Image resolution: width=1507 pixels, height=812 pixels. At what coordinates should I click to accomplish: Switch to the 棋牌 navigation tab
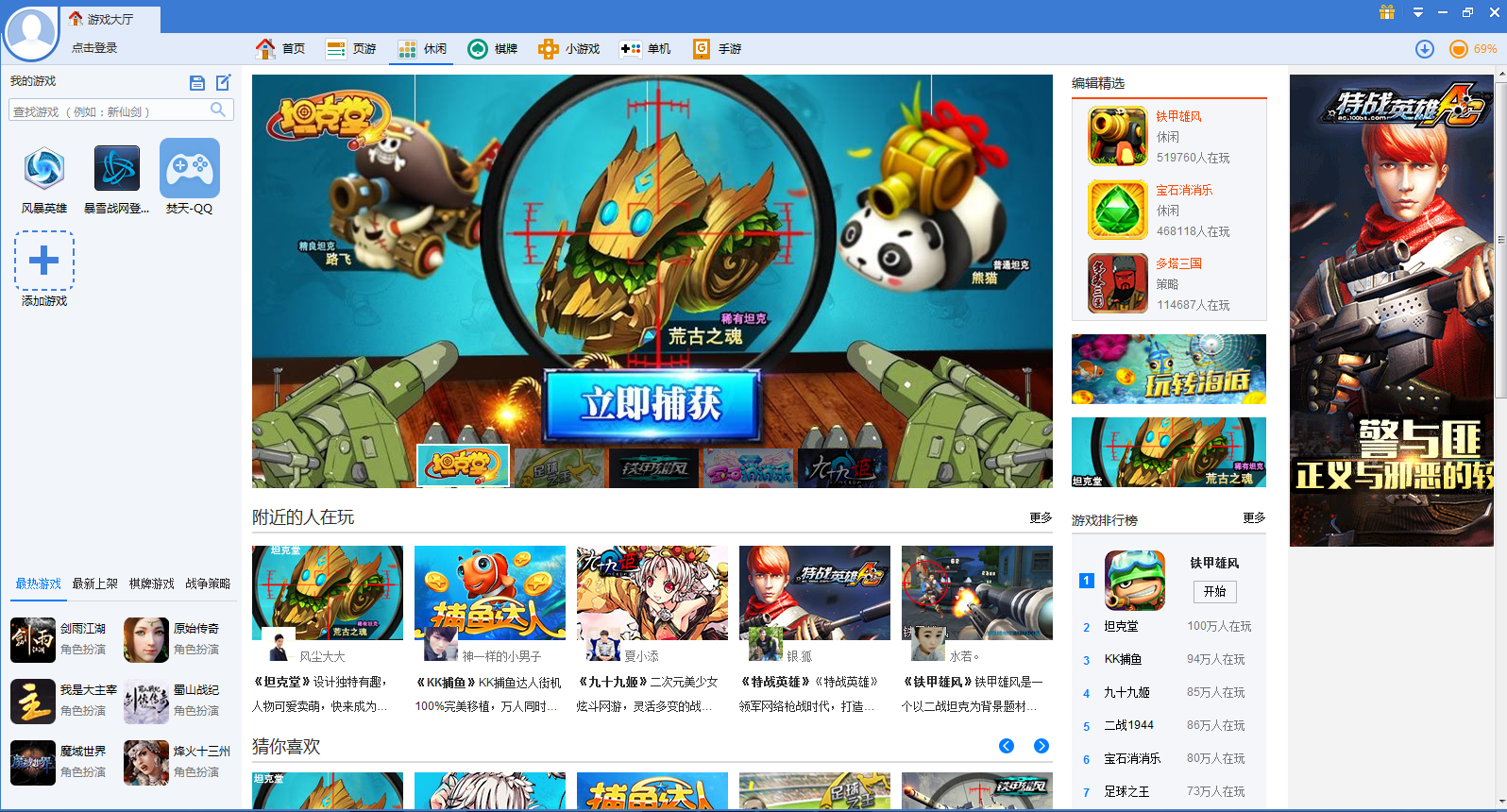pos(493,49)
